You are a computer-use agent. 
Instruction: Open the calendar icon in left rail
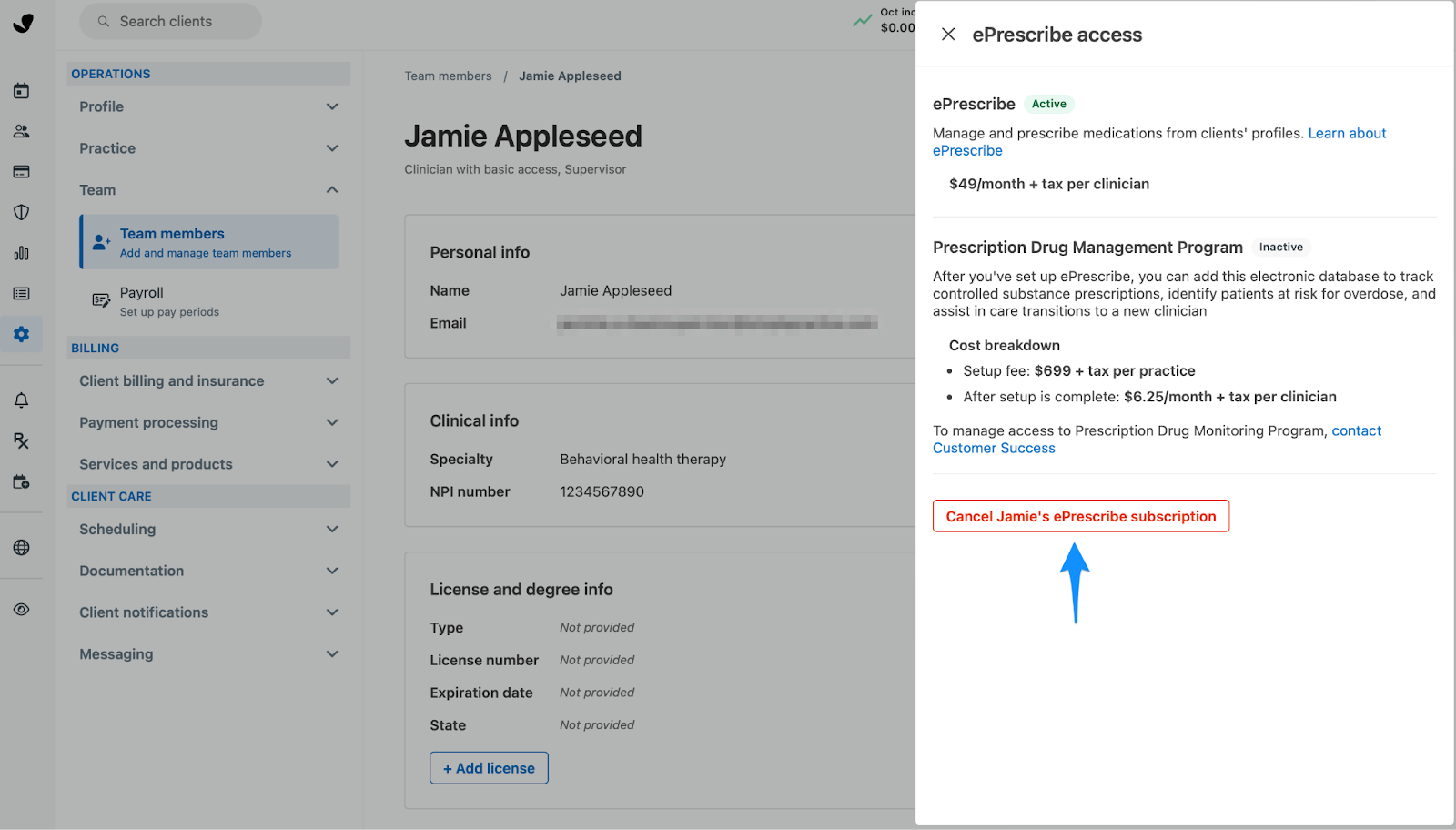(x=22, y=91)
